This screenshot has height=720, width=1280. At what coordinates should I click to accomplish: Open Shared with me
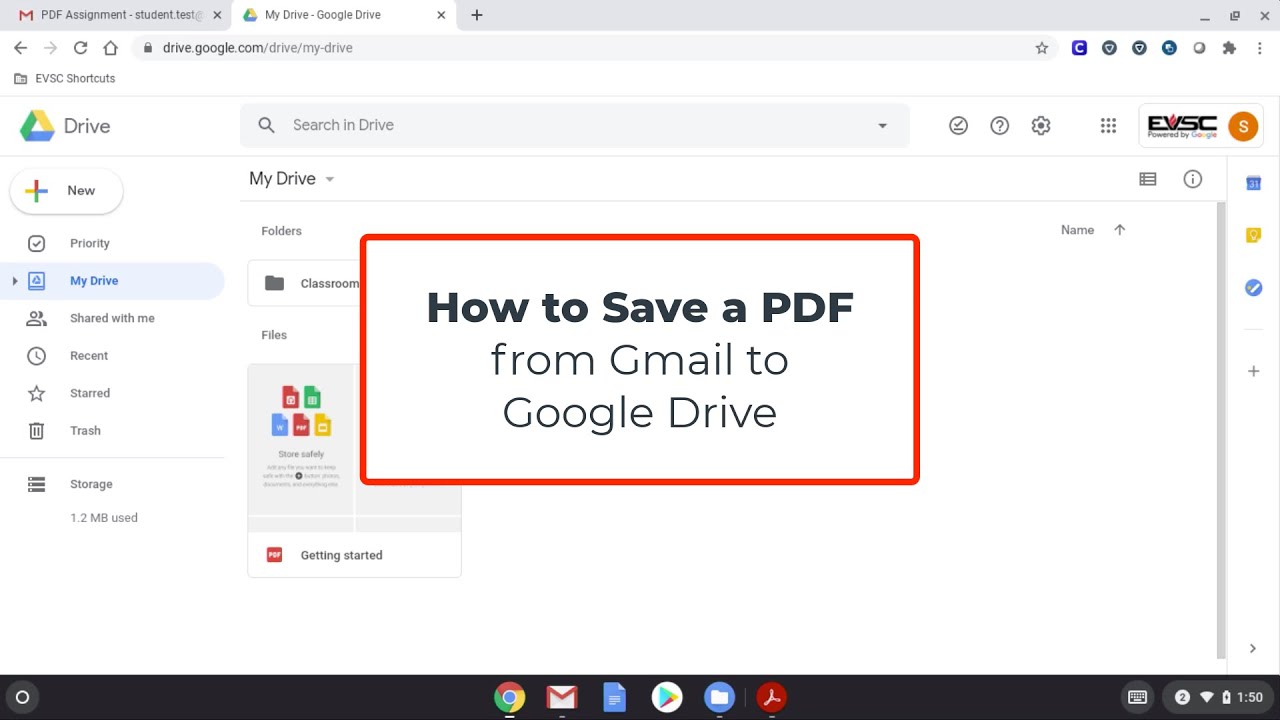click(112, 318)
